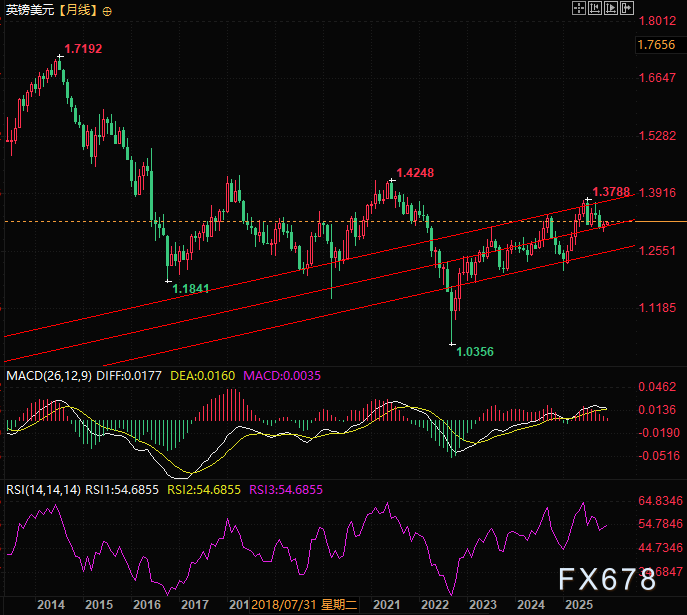Viewport: 687px width, 615px height.
Task: Click the 英镑美元 symbol title
Action: pyautogui.click(x=27, y=10)
